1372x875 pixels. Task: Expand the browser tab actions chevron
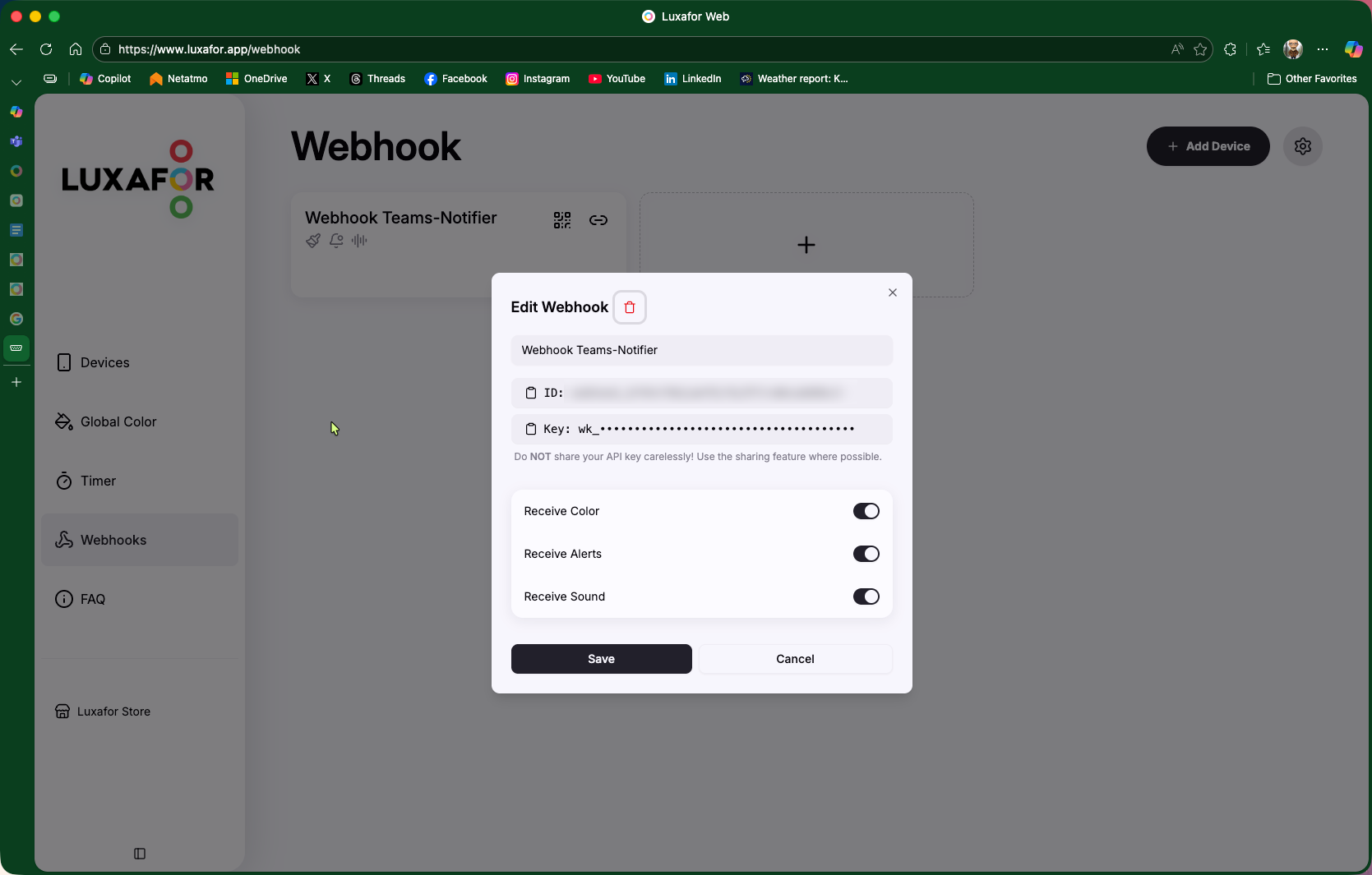pos(16,82)
